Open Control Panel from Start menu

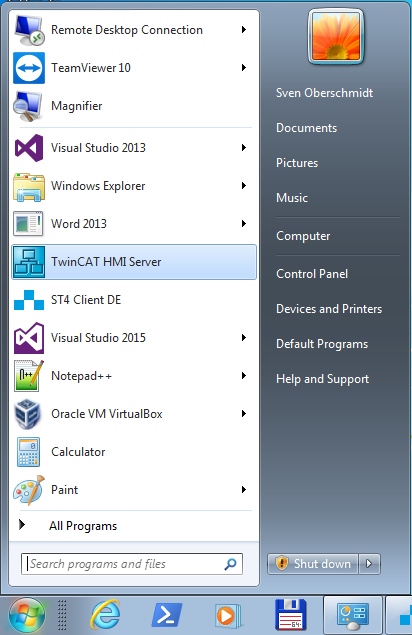(312, 274)
